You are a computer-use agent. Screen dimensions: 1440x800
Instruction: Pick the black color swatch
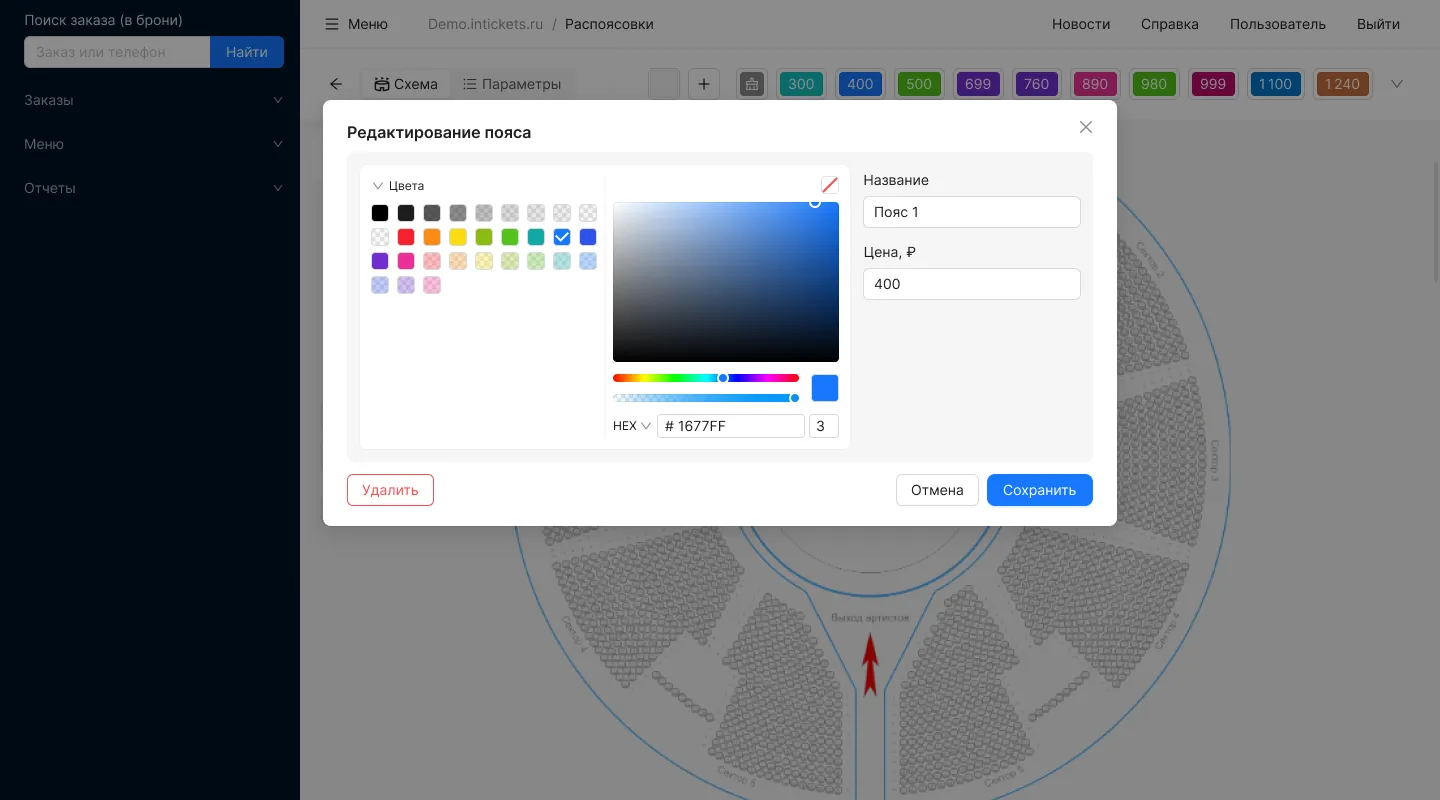380,213
